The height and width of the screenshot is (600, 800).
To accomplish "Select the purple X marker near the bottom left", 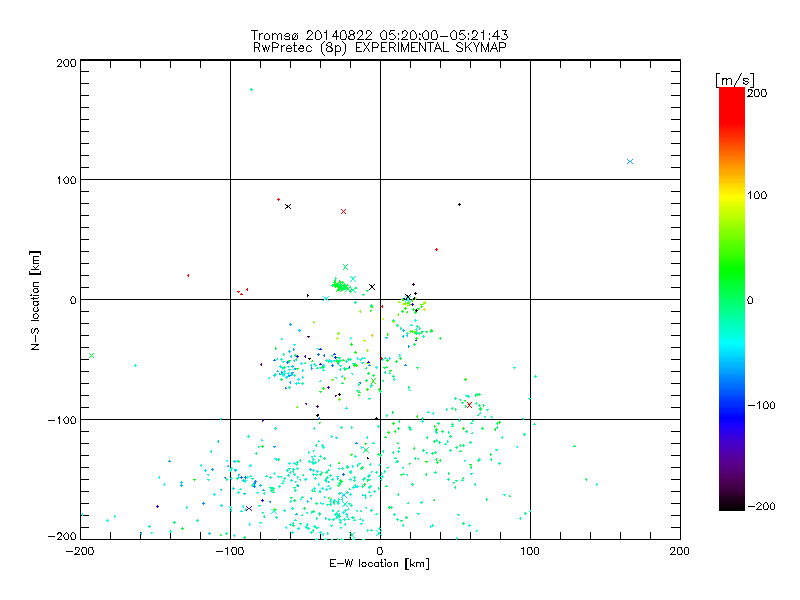I will [249, 508].
